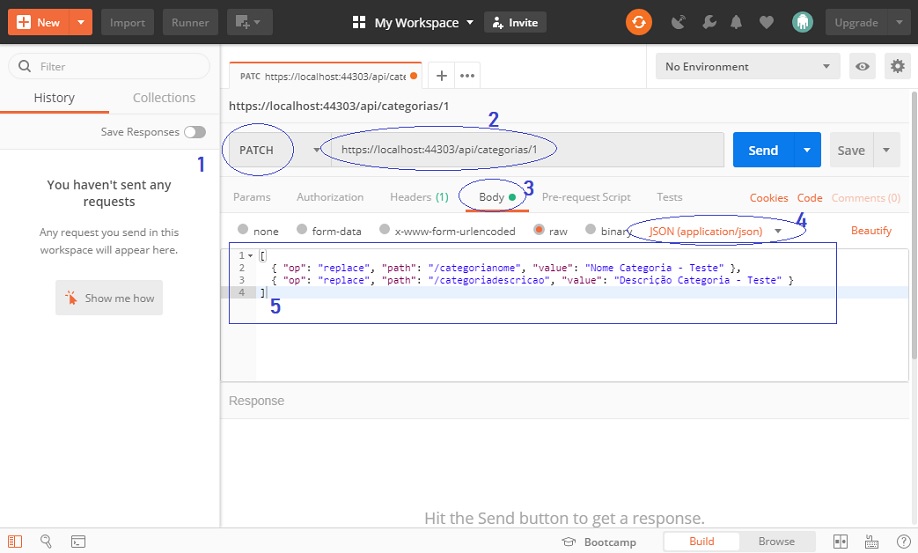918x553 pixels.
Task: Open the Code link
Action: click(x=810, y=198)
